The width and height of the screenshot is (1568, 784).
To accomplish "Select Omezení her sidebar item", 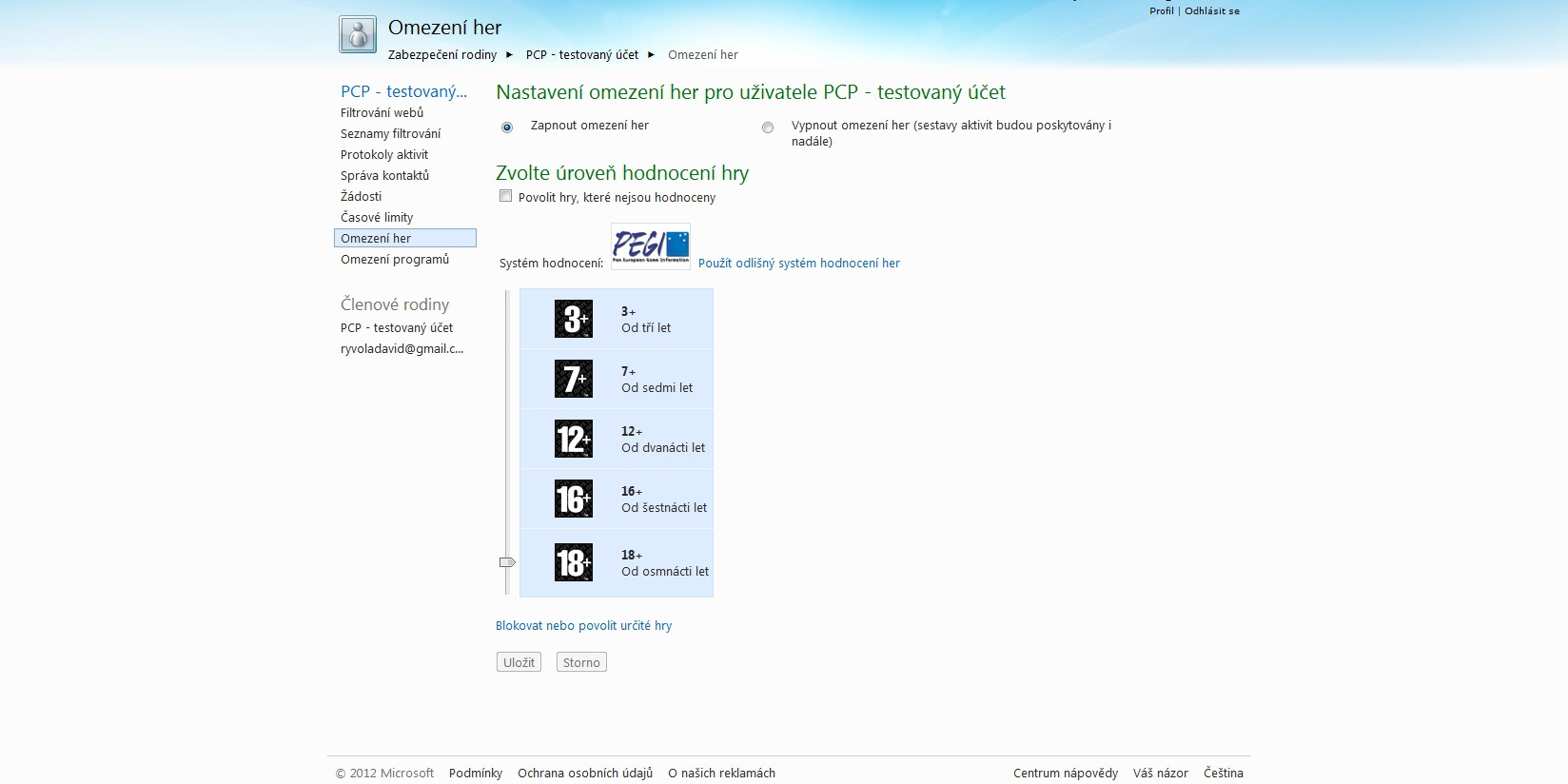I will [x=405, y=238].
